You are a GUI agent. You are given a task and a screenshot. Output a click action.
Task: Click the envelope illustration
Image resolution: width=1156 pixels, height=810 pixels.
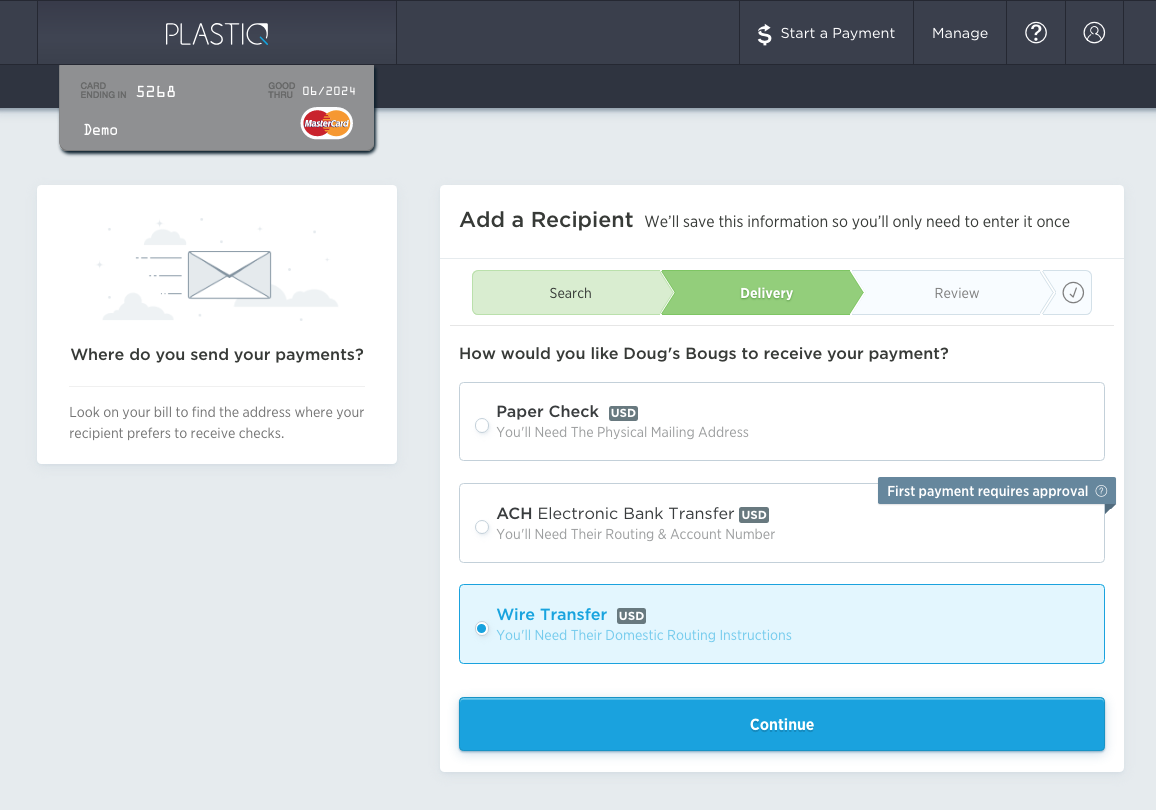click(x=229, y=275)
